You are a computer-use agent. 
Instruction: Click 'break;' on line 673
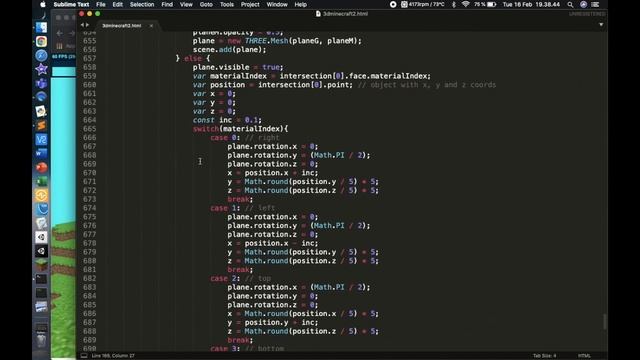pos(240,199)
